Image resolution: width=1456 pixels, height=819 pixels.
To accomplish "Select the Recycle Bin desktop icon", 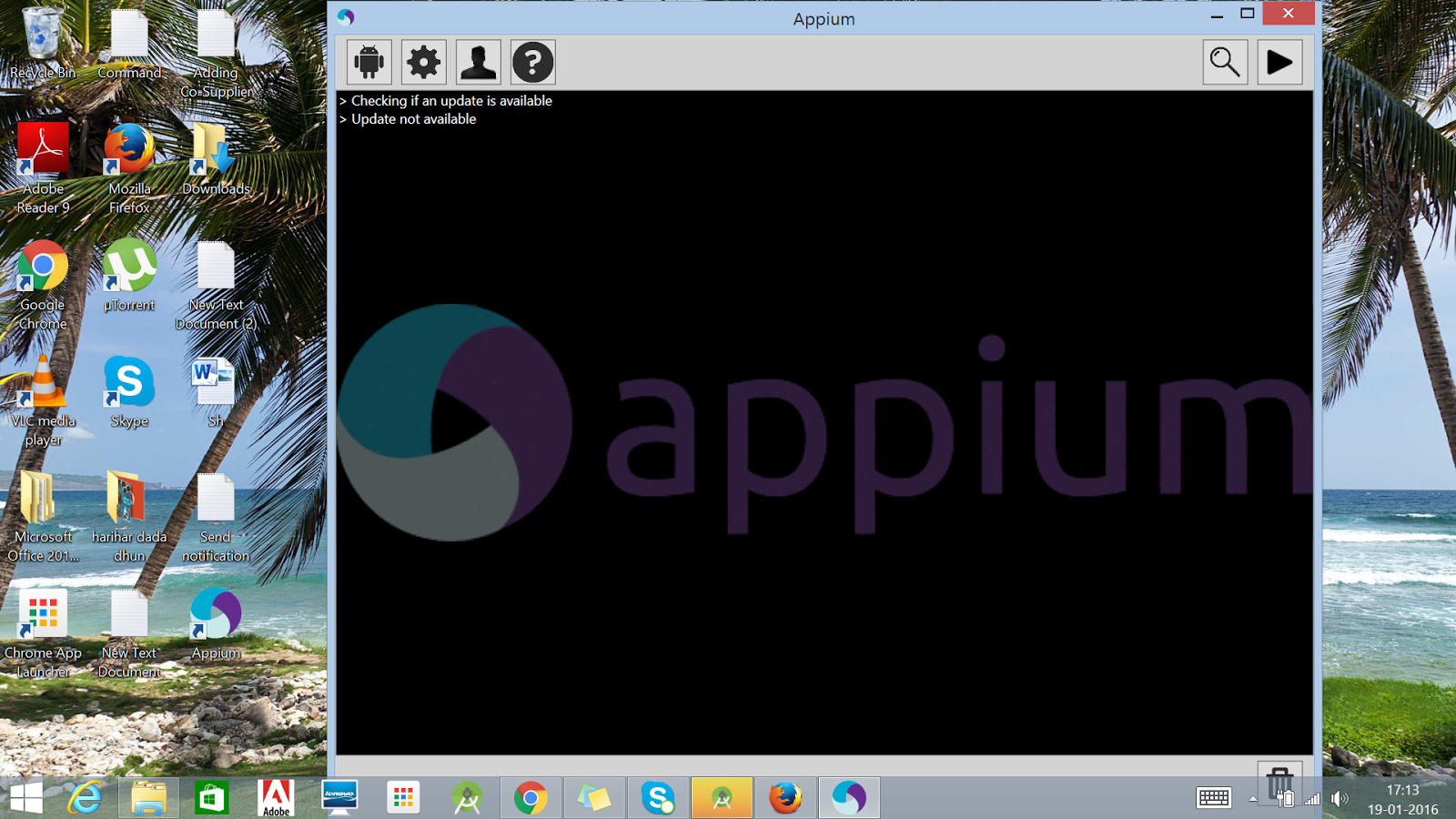I will (x=43, y=43).
